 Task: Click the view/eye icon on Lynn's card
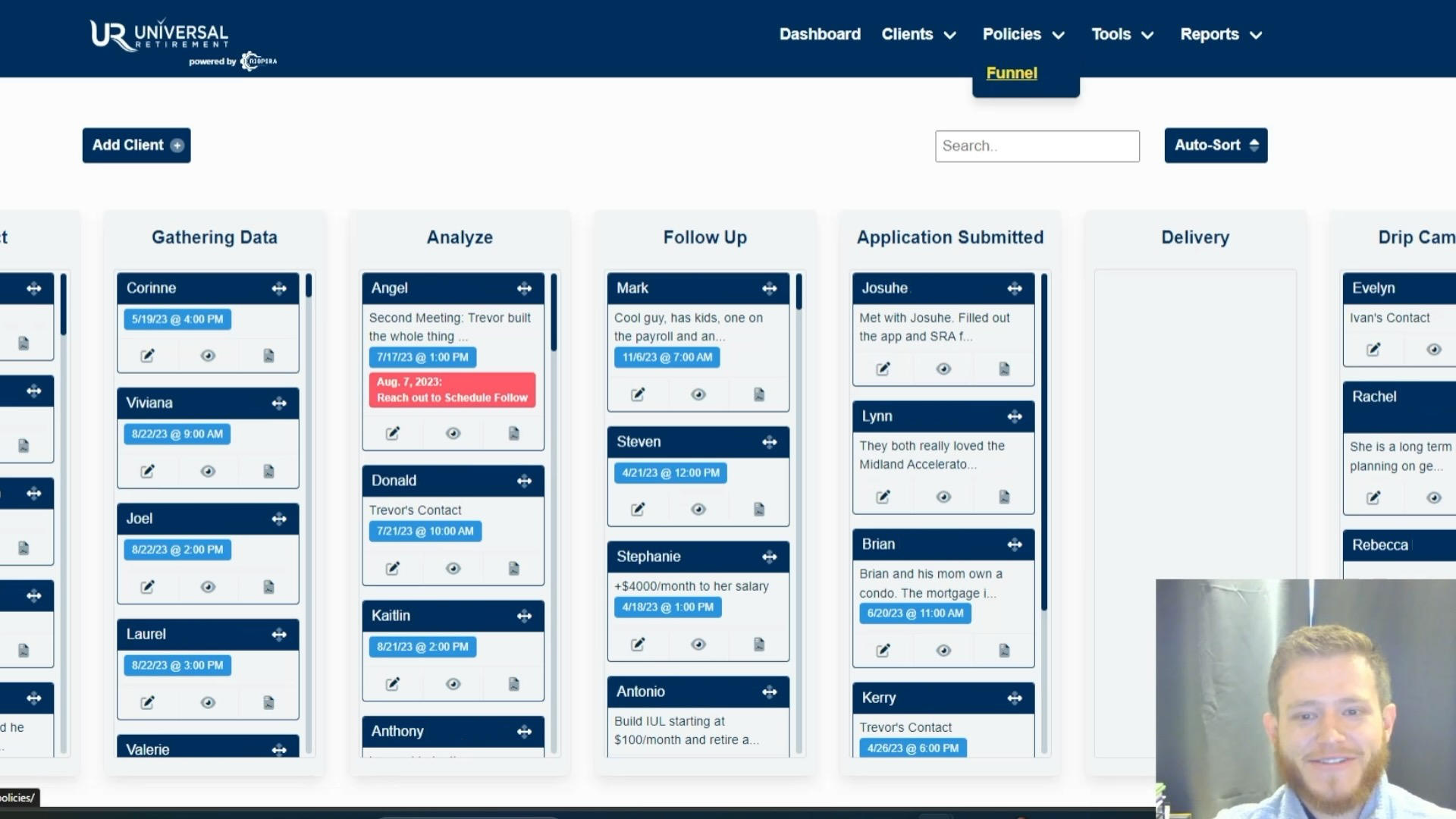tap(942, 496)
